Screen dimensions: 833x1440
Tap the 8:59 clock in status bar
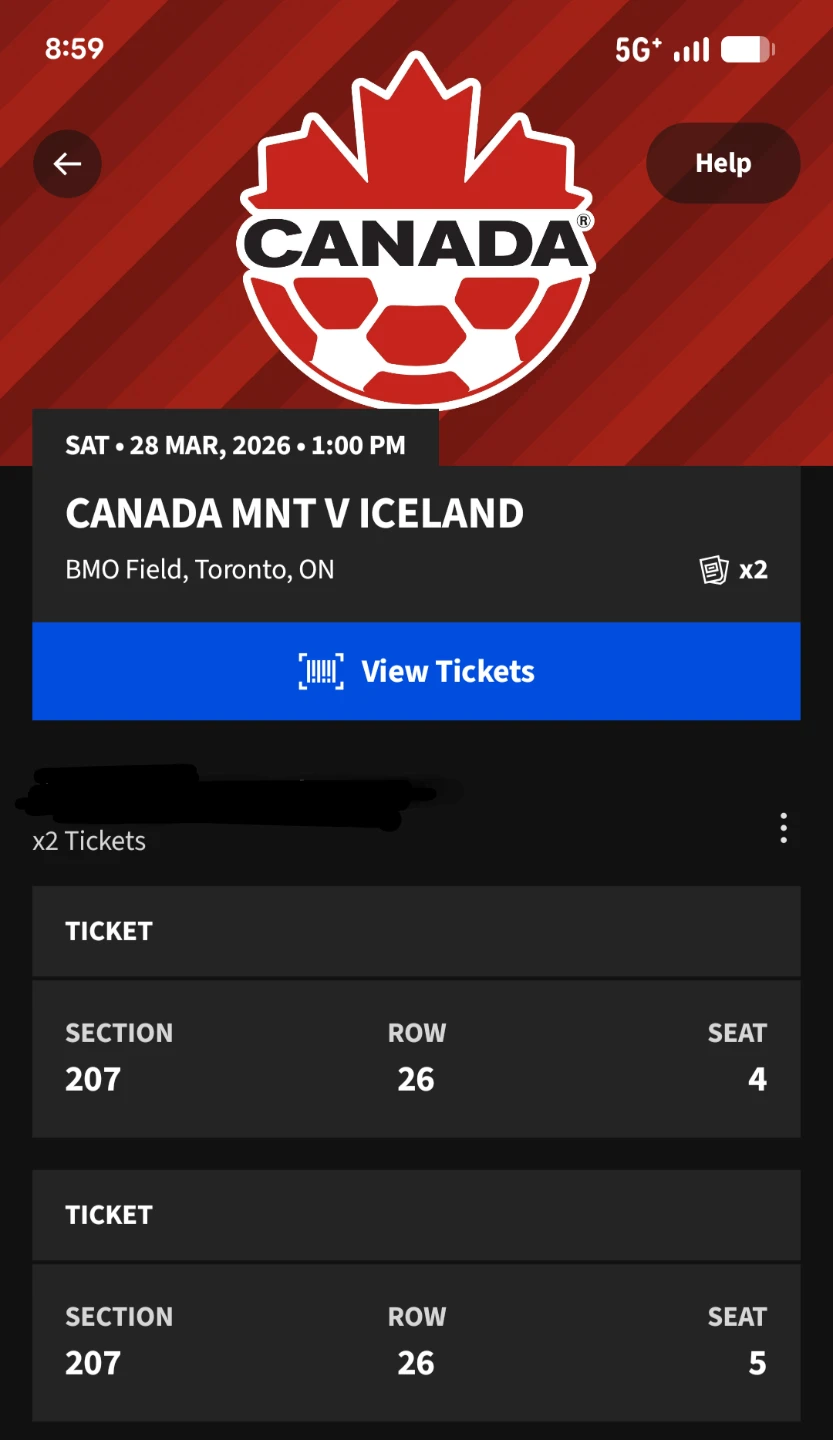74,48
